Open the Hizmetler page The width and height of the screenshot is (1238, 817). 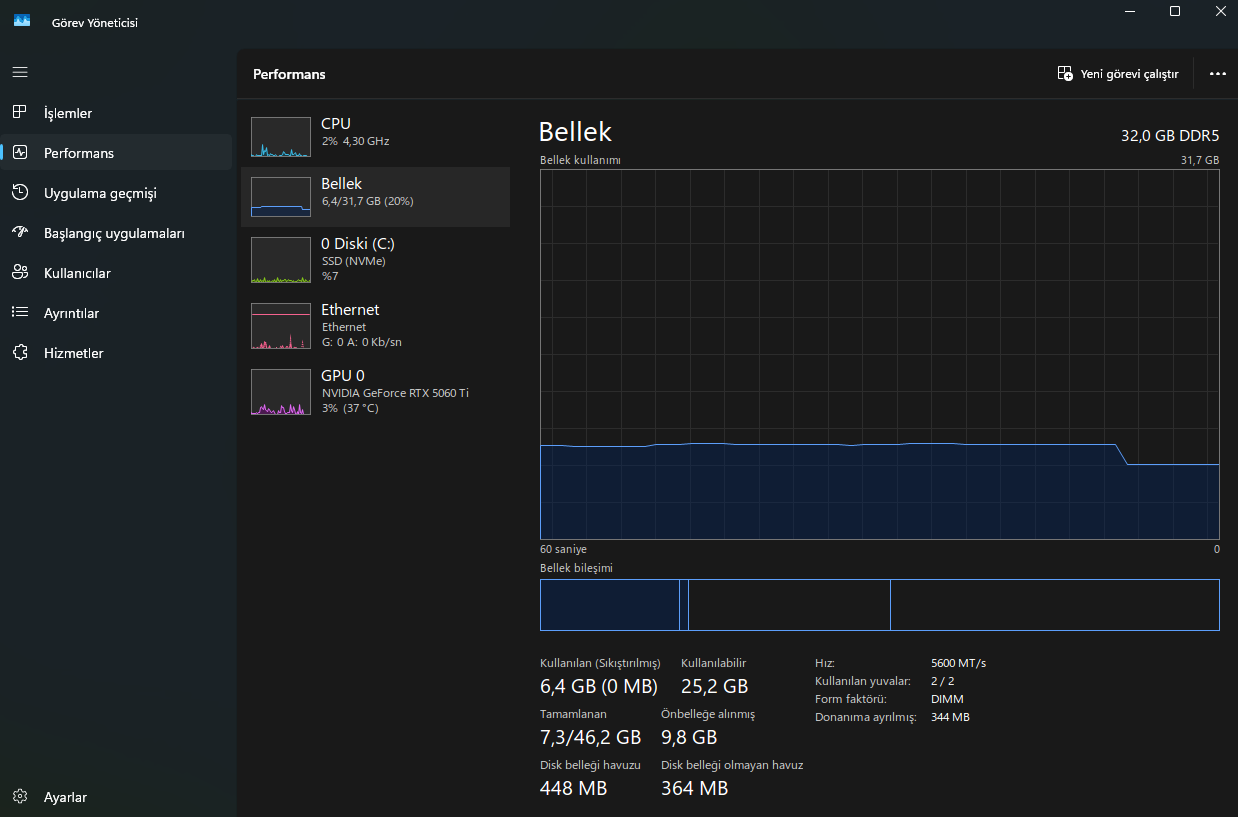[116, 353]
